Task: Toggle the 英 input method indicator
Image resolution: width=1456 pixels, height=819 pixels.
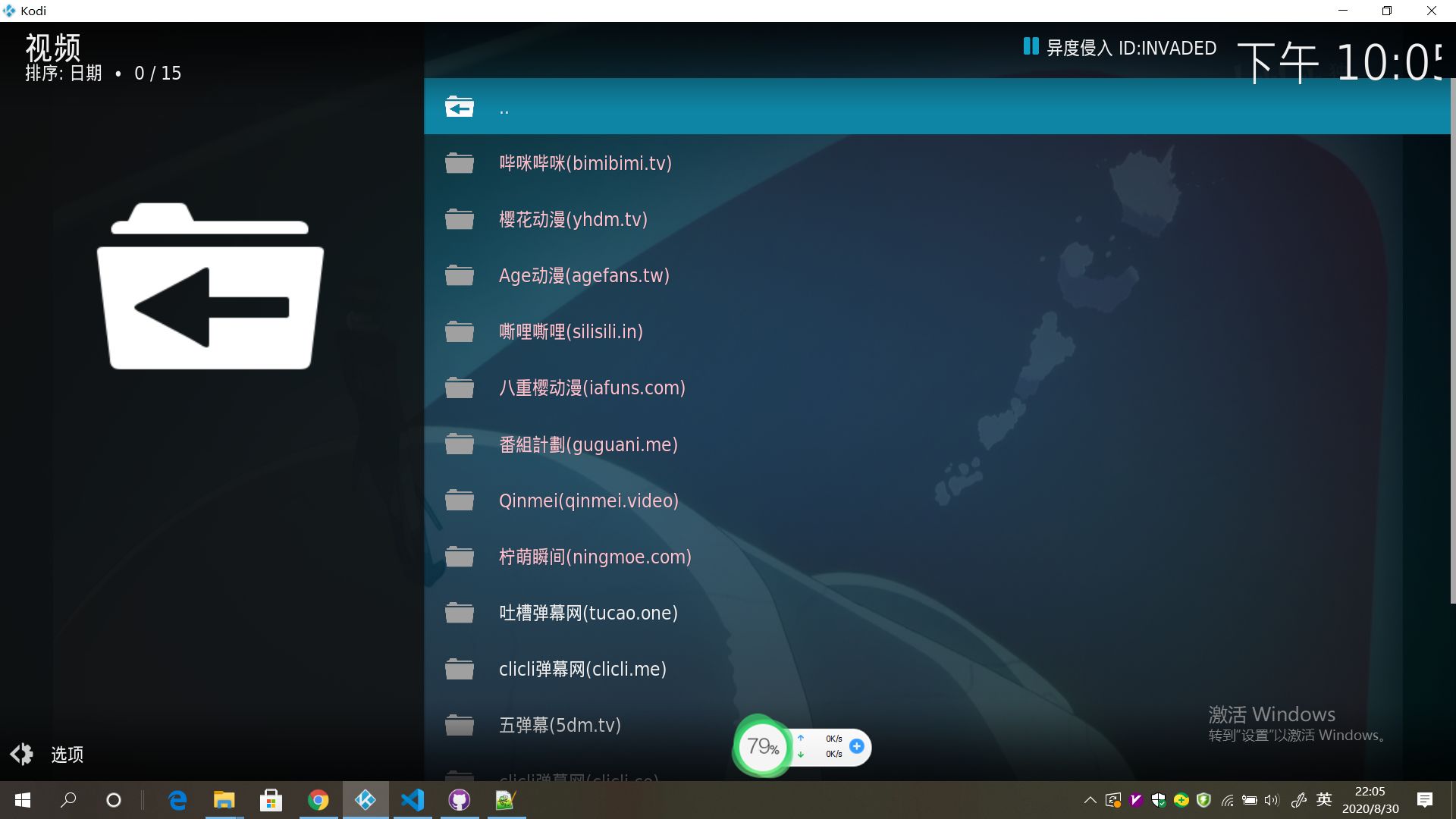Action: point(1324,799)
